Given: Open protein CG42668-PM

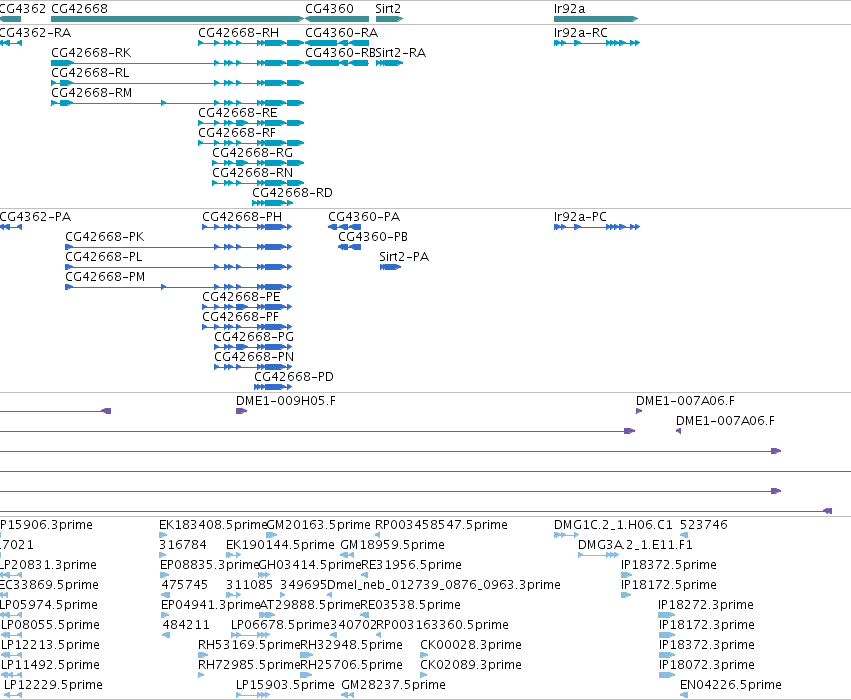Looking at the screenshot, I should pos(105,277).
